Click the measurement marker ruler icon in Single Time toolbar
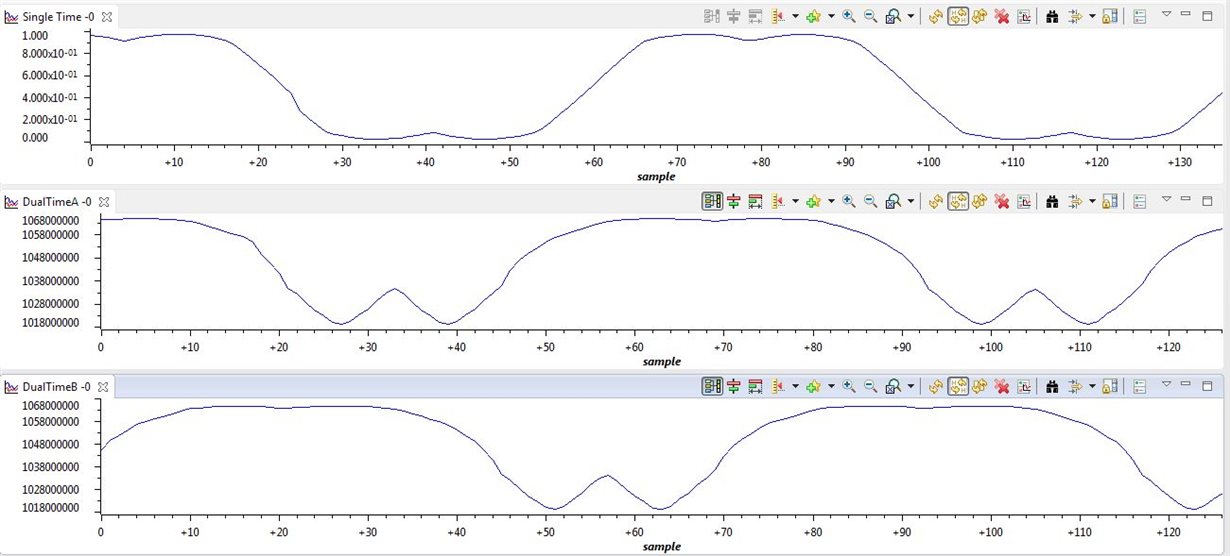 click(779, 16)
